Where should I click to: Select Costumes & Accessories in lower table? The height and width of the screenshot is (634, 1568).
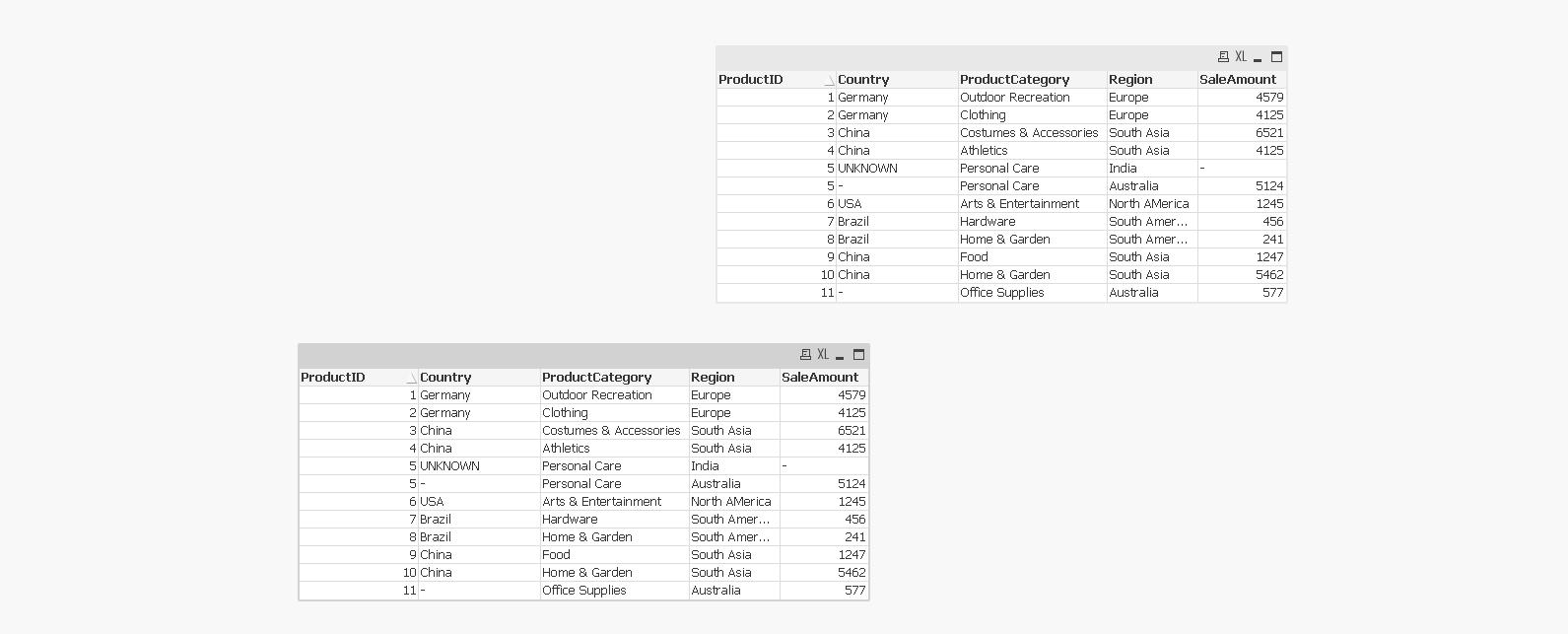611,431
